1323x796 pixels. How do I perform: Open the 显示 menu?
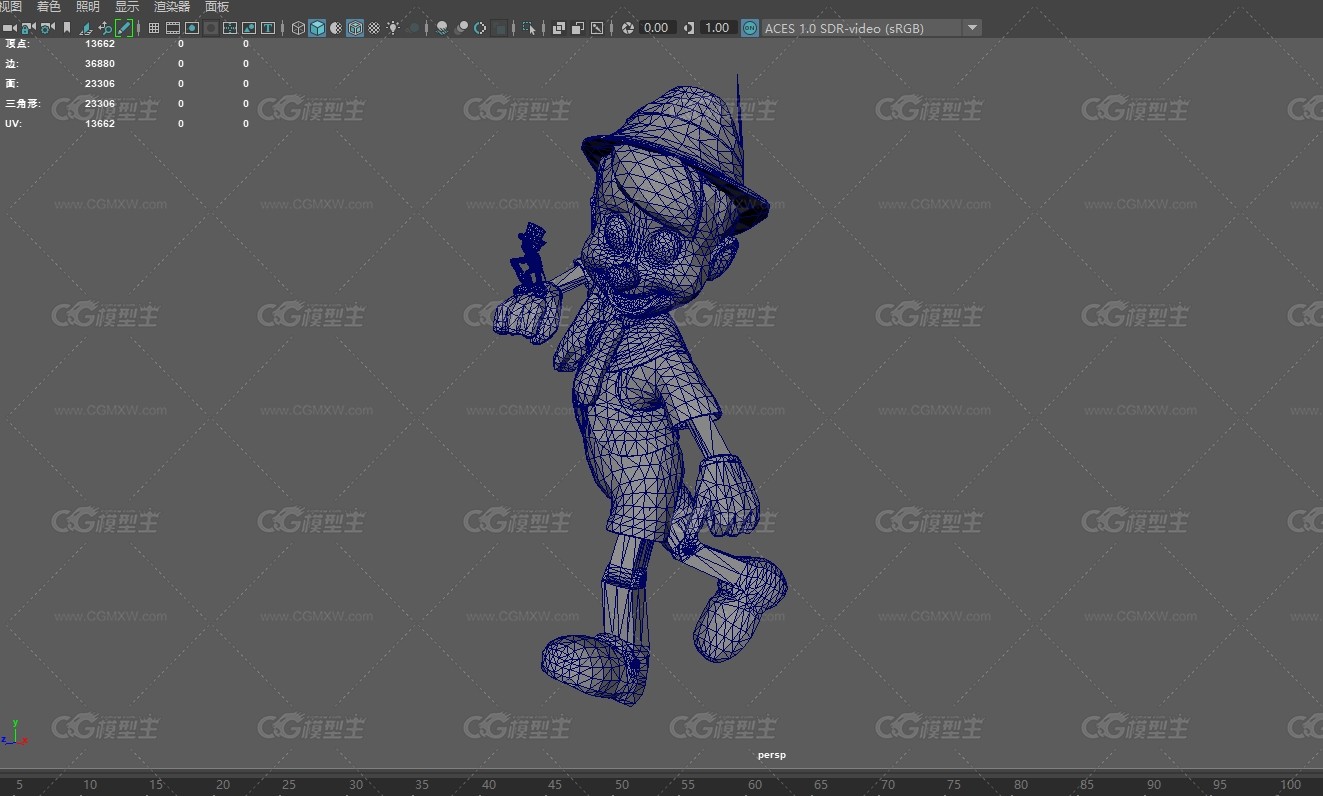click(x=127, y=7)
